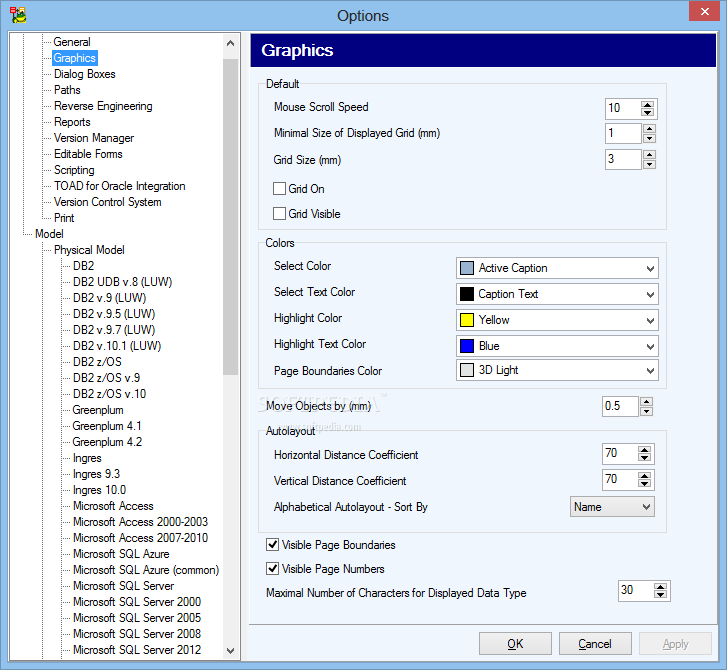
Task: Select Reports in the options tree
Action: [72, 122]
